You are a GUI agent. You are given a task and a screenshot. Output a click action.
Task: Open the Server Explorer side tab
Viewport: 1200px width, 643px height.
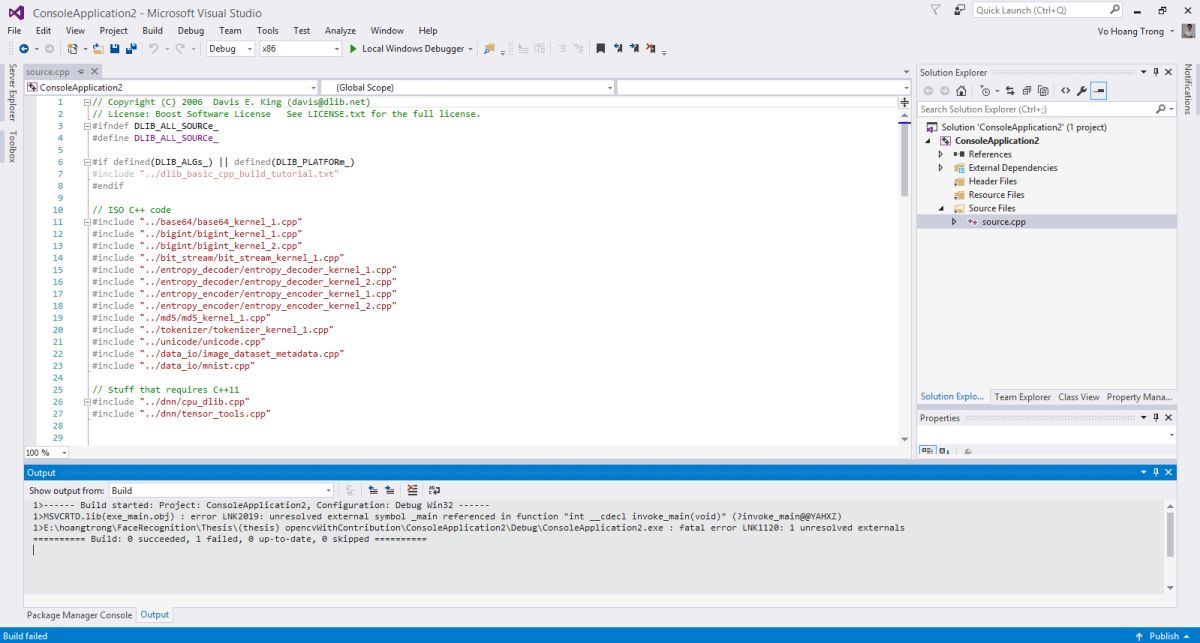13,93
